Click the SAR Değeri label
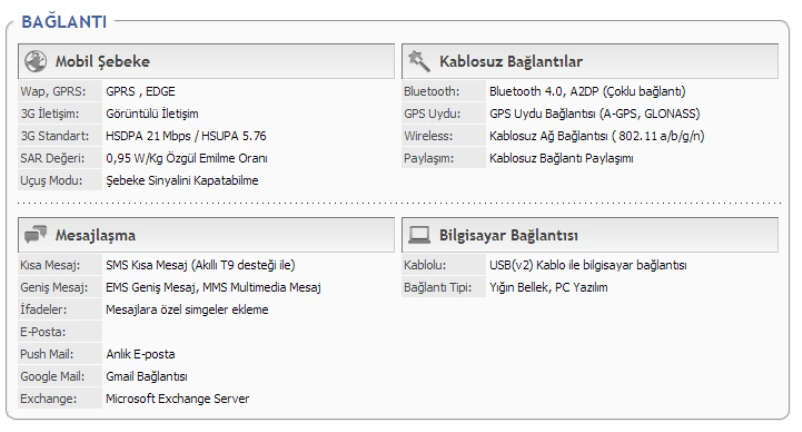The image size is (802, 432). click(48, 158)
